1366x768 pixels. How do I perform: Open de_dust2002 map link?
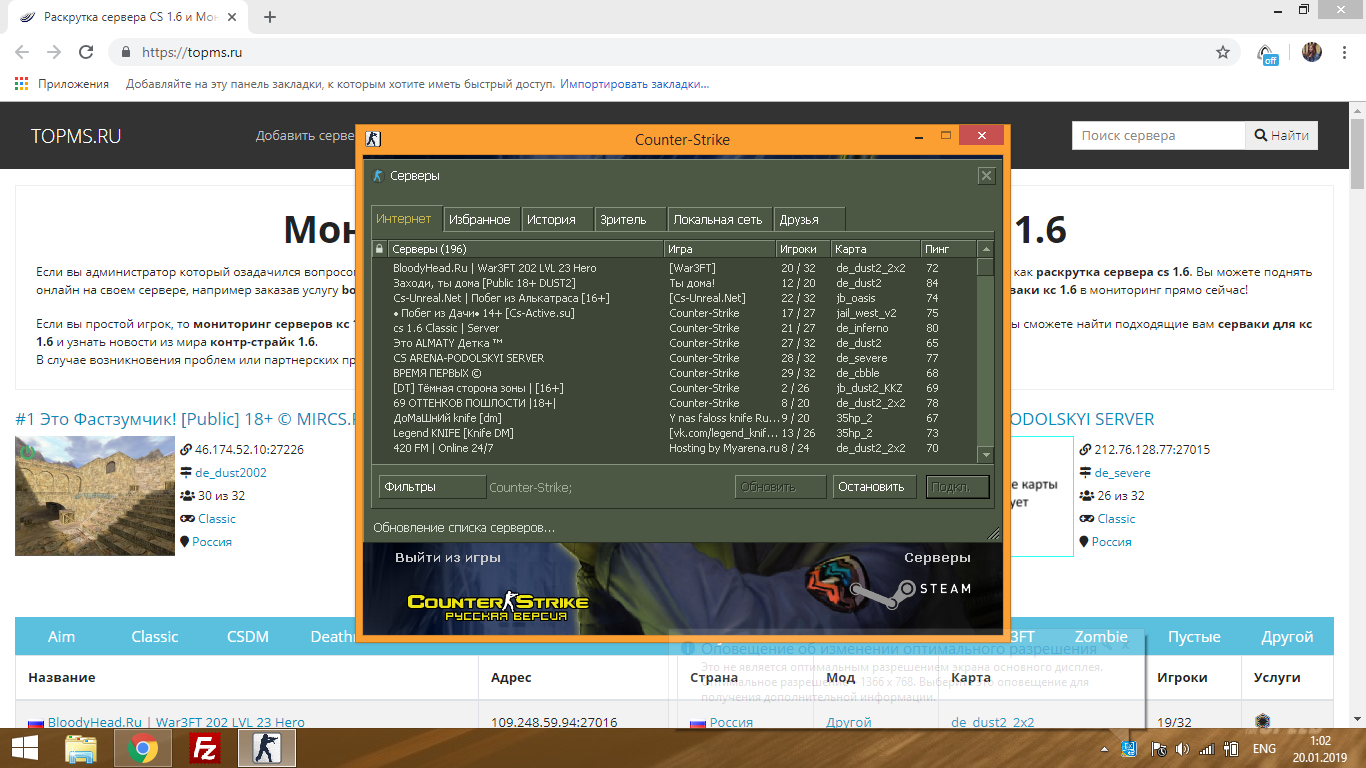(231, 473)
